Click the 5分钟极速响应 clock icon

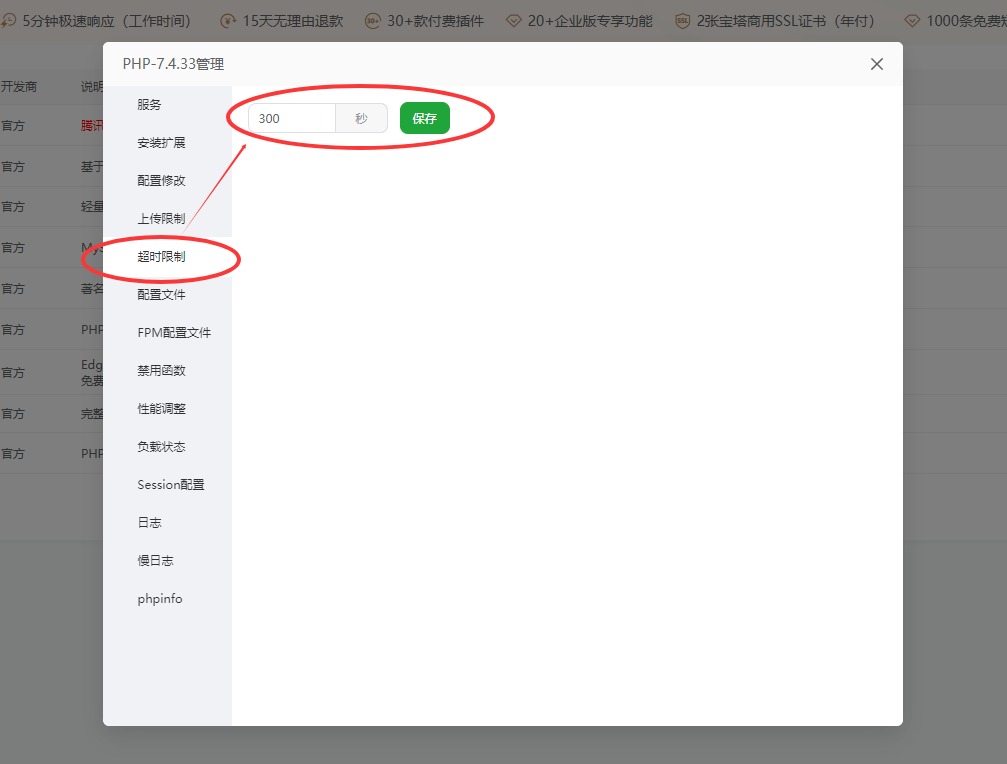point(10,19)
